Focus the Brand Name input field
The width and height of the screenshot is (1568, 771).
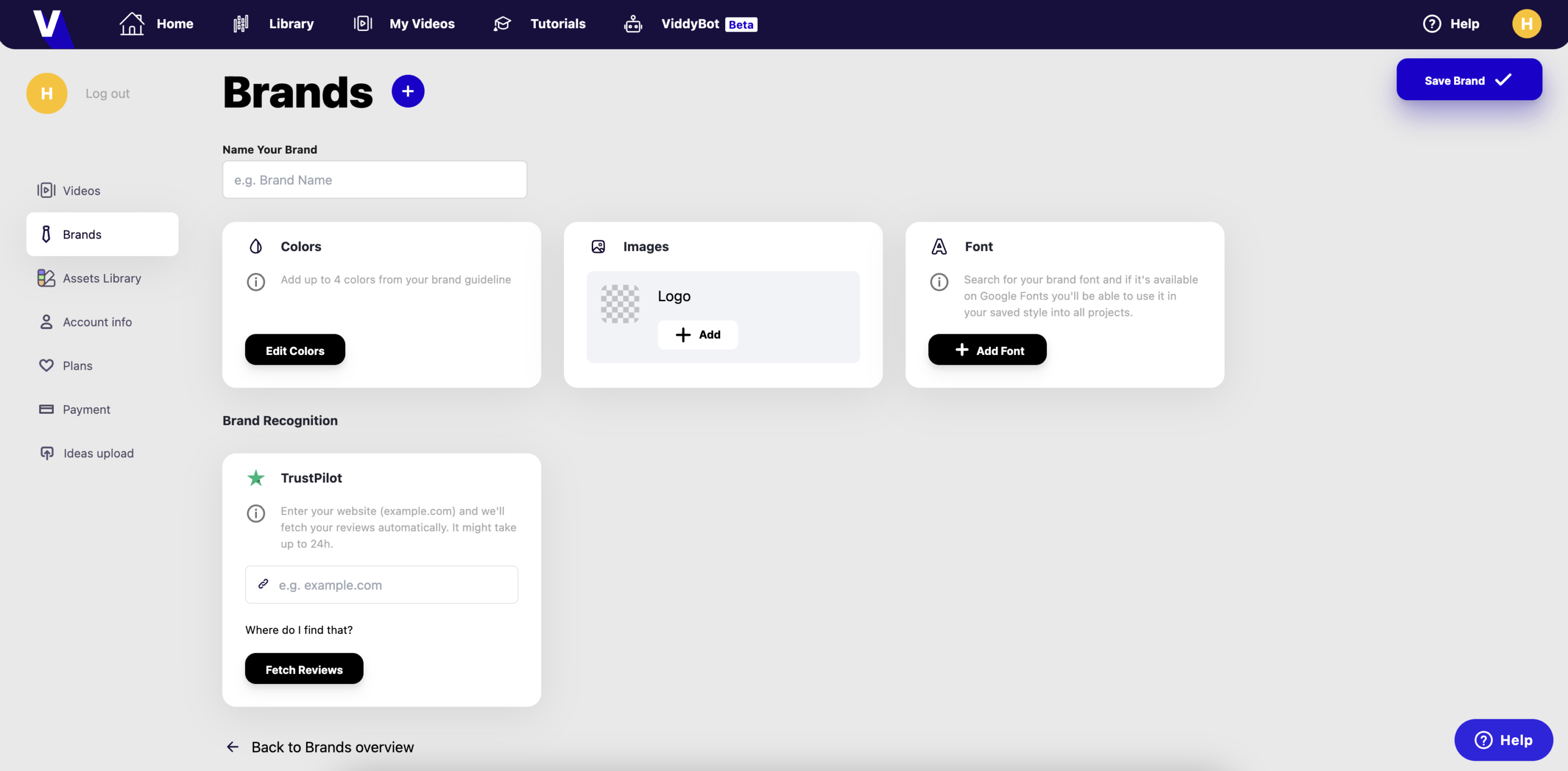point(375,180)
